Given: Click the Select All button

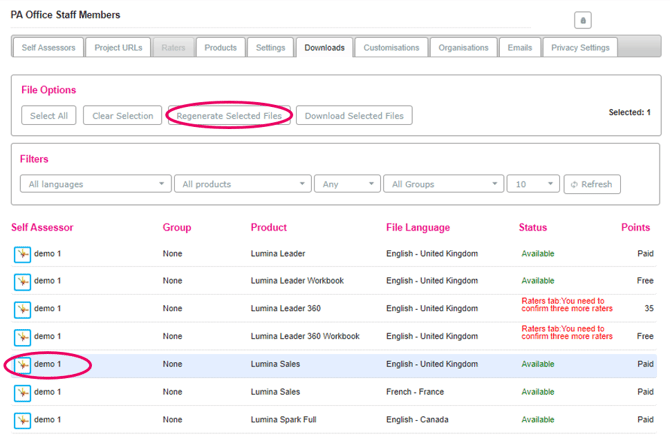Looking at the screenshot, I should point(48,116).
